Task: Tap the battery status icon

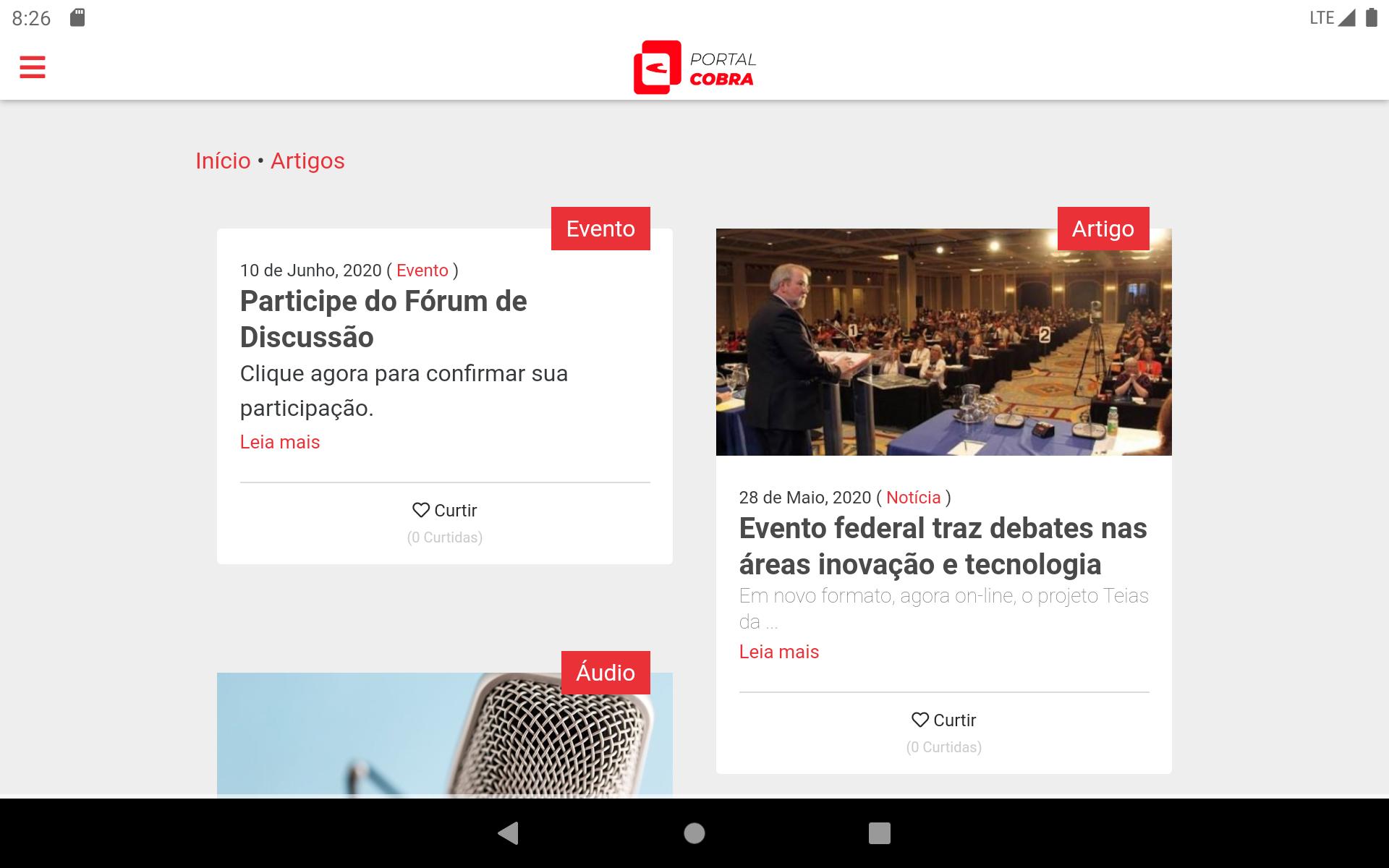Action: (1371, 17)
